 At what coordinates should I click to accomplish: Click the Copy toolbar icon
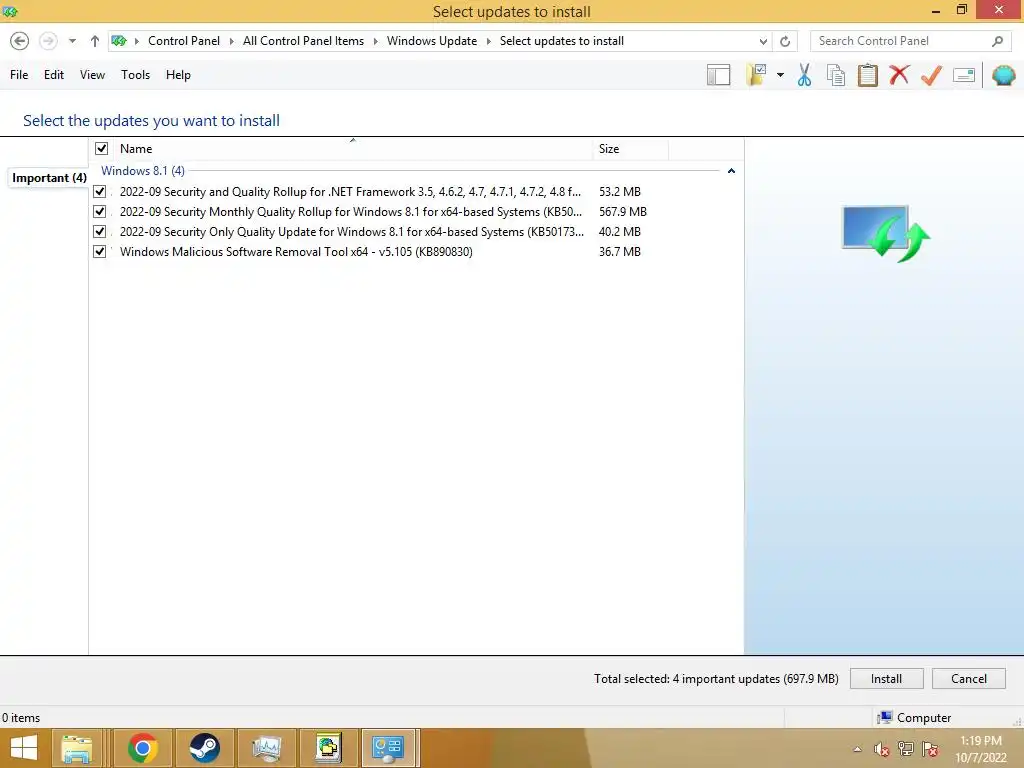click(x=836, y=75)
